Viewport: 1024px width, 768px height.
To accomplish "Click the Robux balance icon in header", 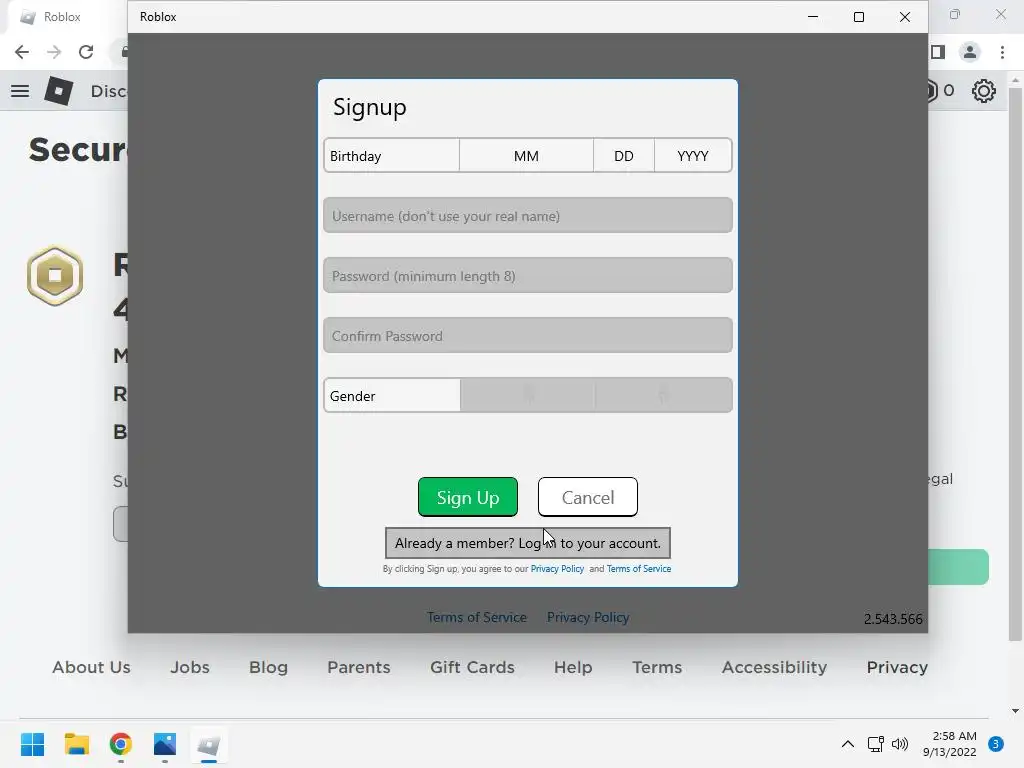I will [932, 91].
